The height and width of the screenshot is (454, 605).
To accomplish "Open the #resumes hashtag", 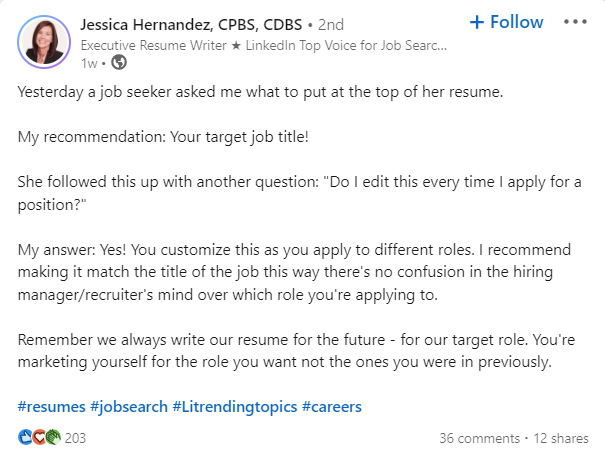I will click(50, 406).
